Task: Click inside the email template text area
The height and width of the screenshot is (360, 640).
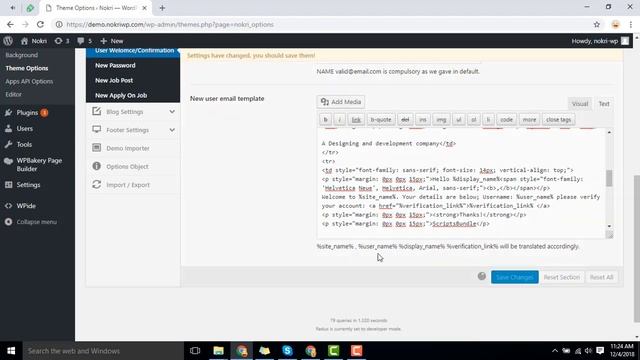Action: 461,183
